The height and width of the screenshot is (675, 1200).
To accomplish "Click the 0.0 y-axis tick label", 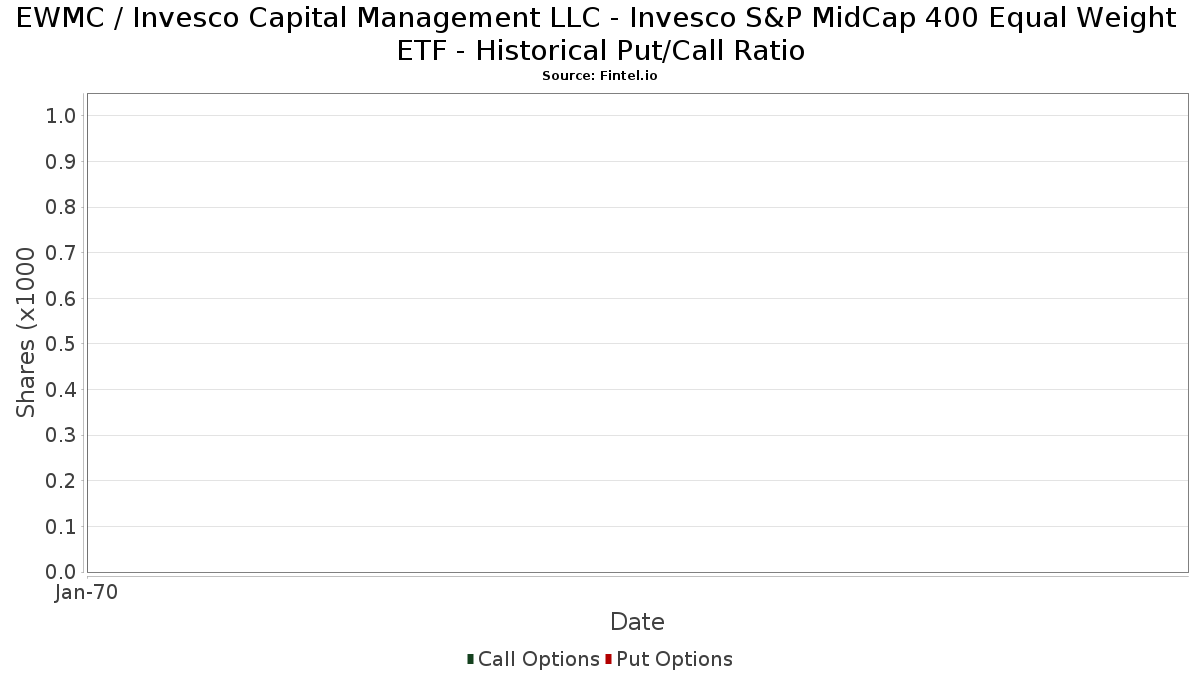I will tap(61, 572).
